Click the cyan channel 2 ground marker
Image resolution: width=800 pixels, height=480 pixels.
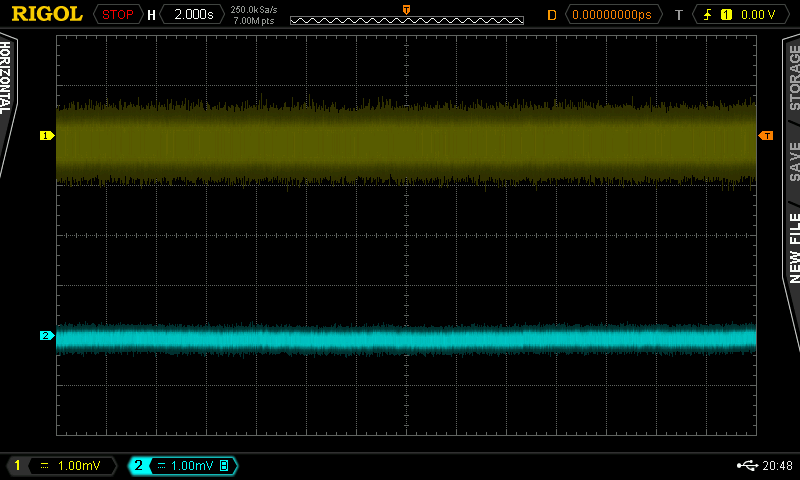(46, 336)
